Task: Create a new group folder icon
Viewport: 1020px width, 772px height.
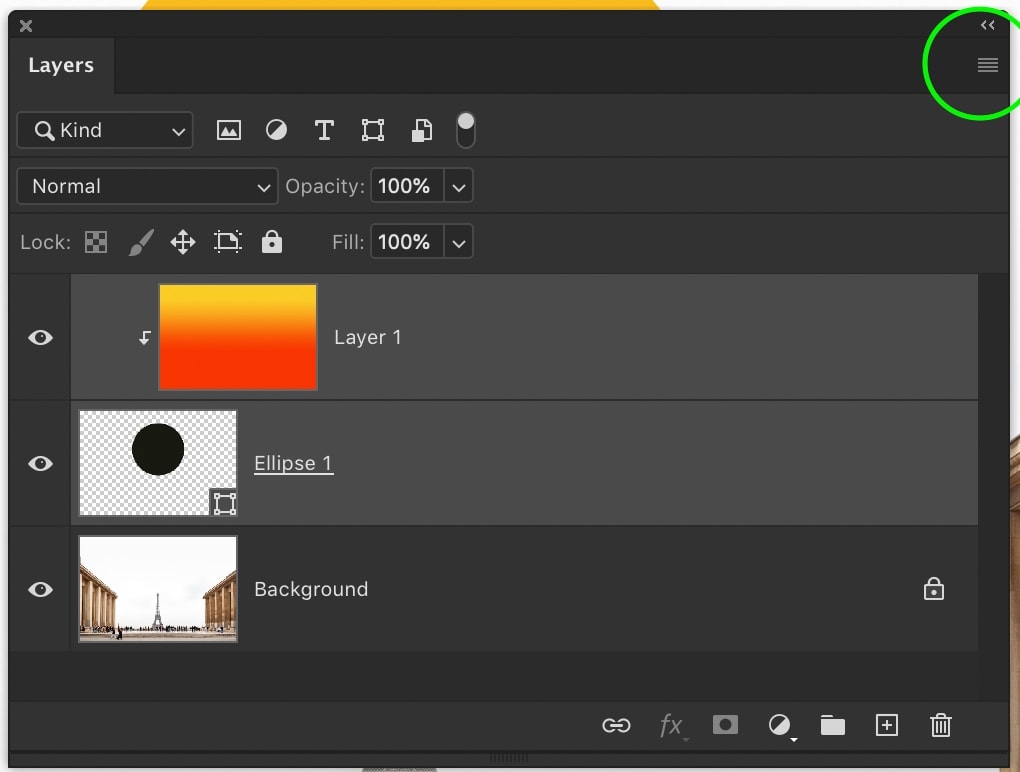Action: 833,725
